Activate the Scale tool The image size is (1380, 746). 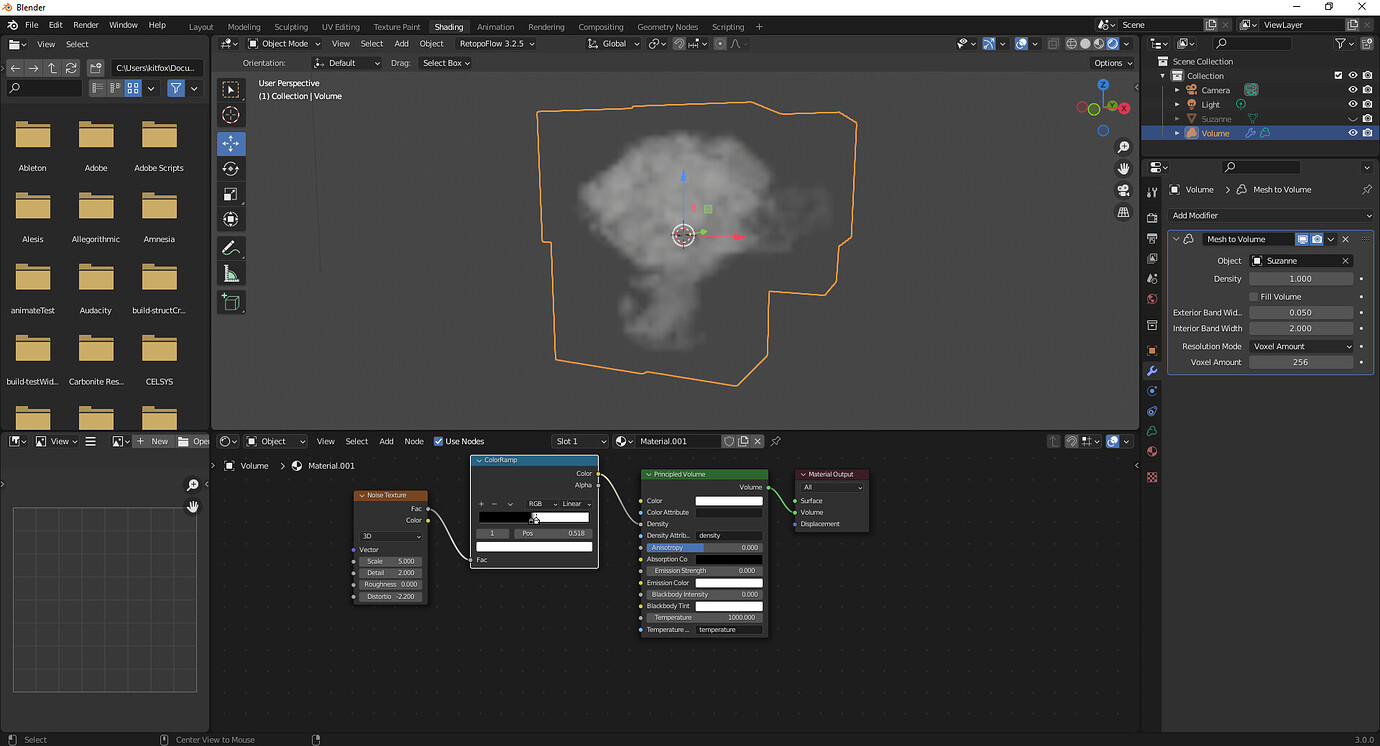(x=231, y=194)
